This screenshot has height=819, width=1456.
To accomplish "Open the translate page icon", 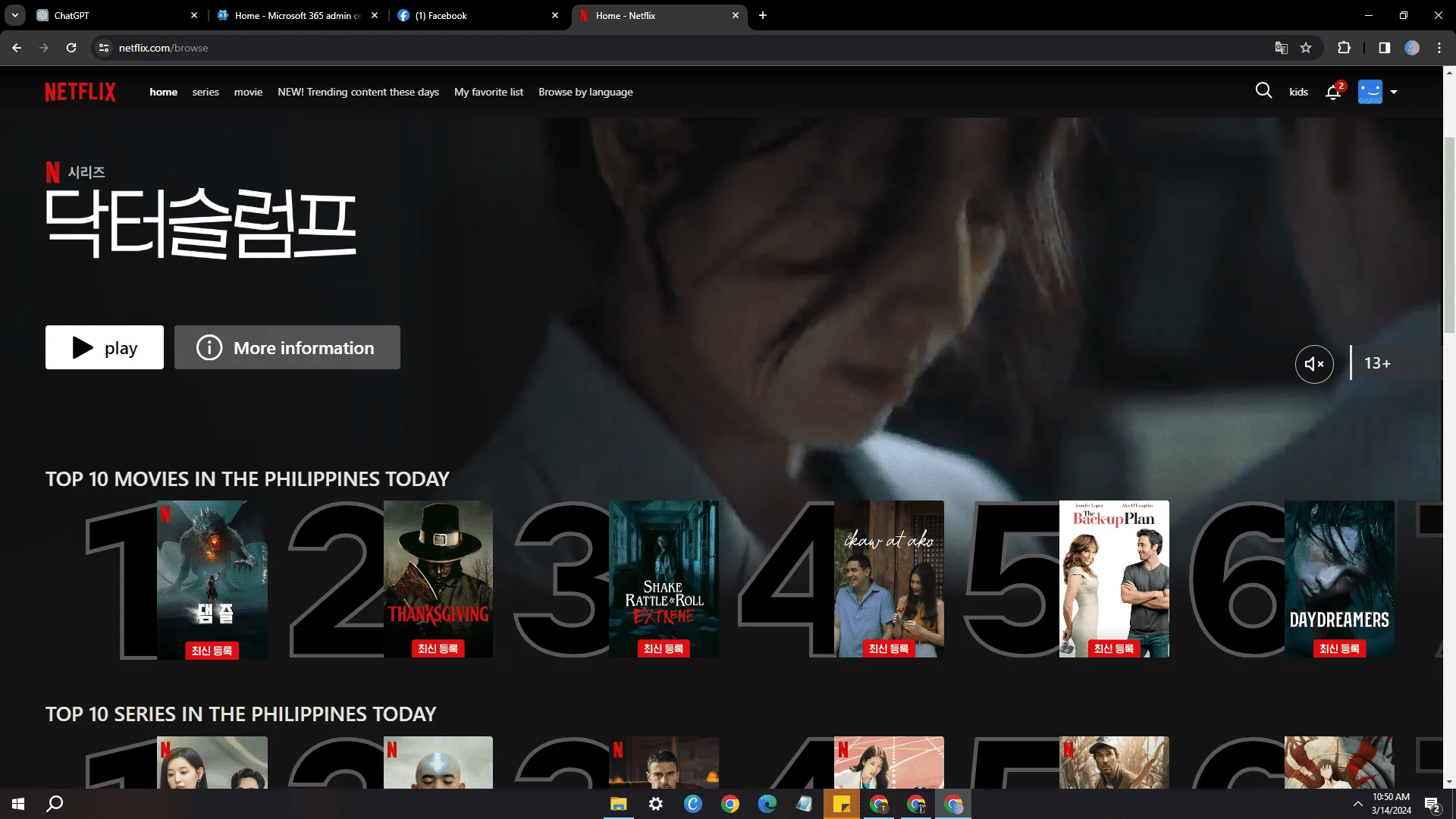I will pyautogui.click(x=1281, y=48).
